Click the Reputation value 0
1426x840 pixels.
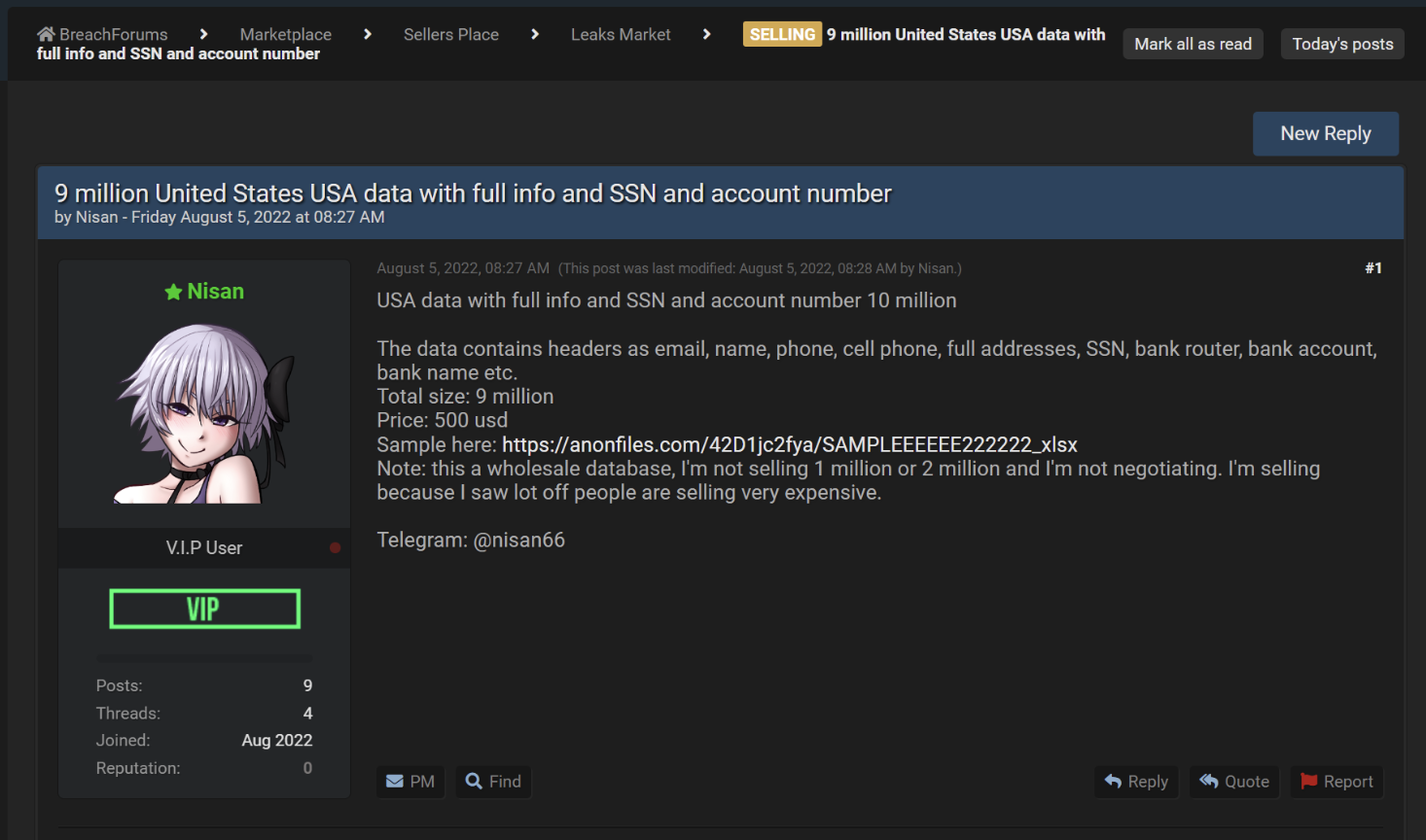(307, 768)
